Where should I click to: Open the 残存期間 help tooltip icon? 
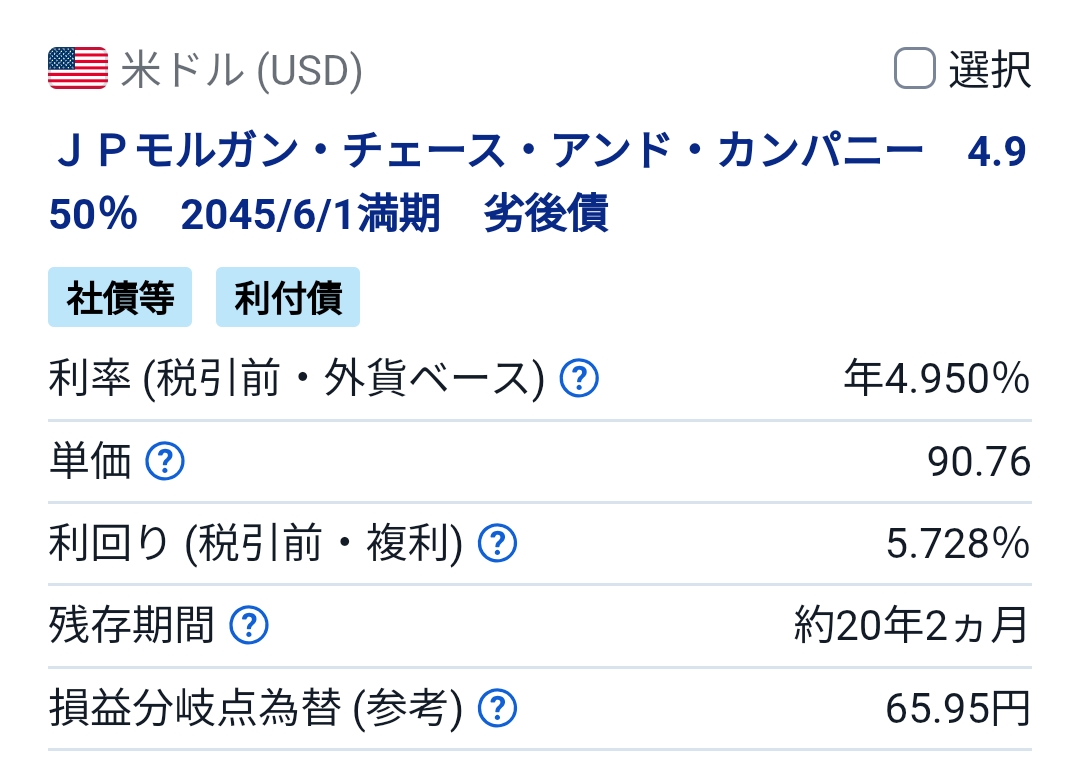[249, 627]
